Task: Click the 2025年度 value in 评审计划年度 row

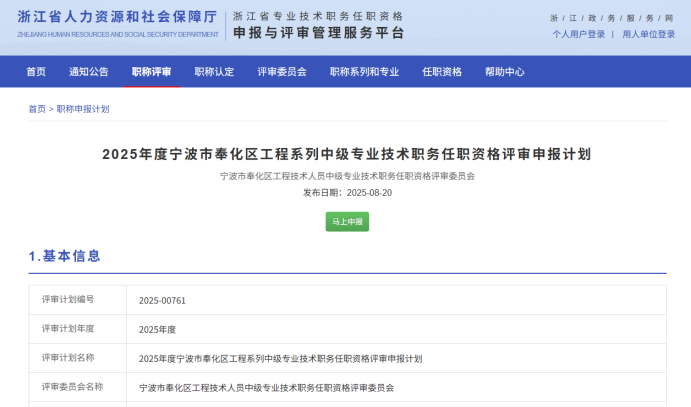Action: (157, 329)
